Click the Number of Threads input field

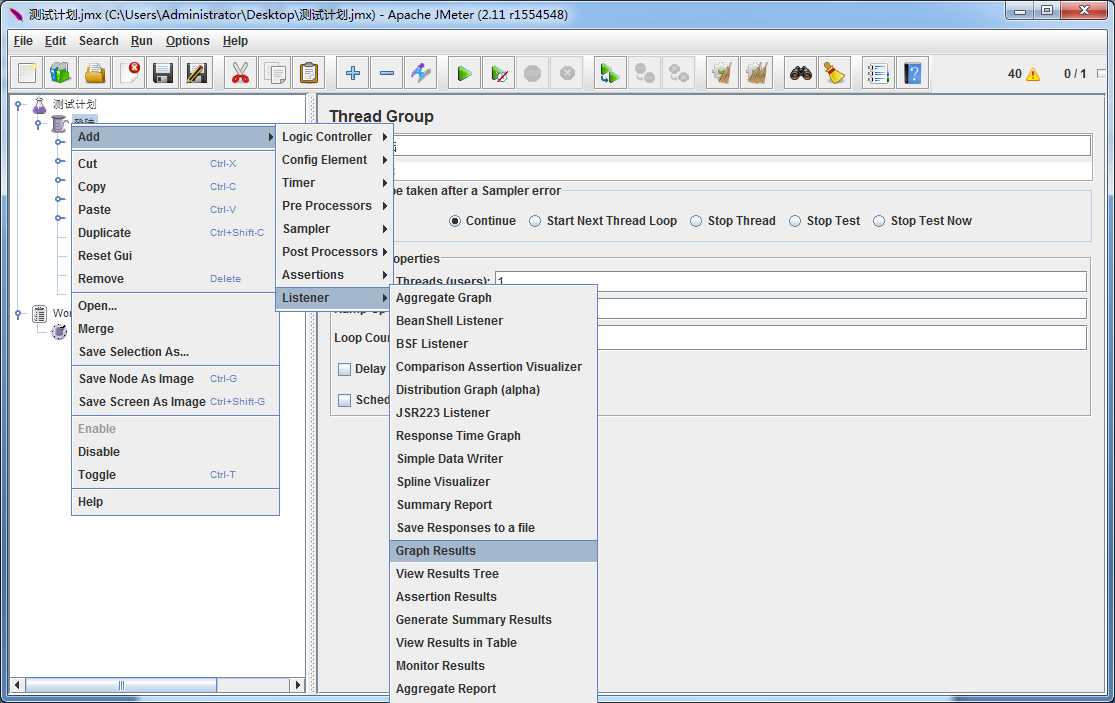point(791,281)
